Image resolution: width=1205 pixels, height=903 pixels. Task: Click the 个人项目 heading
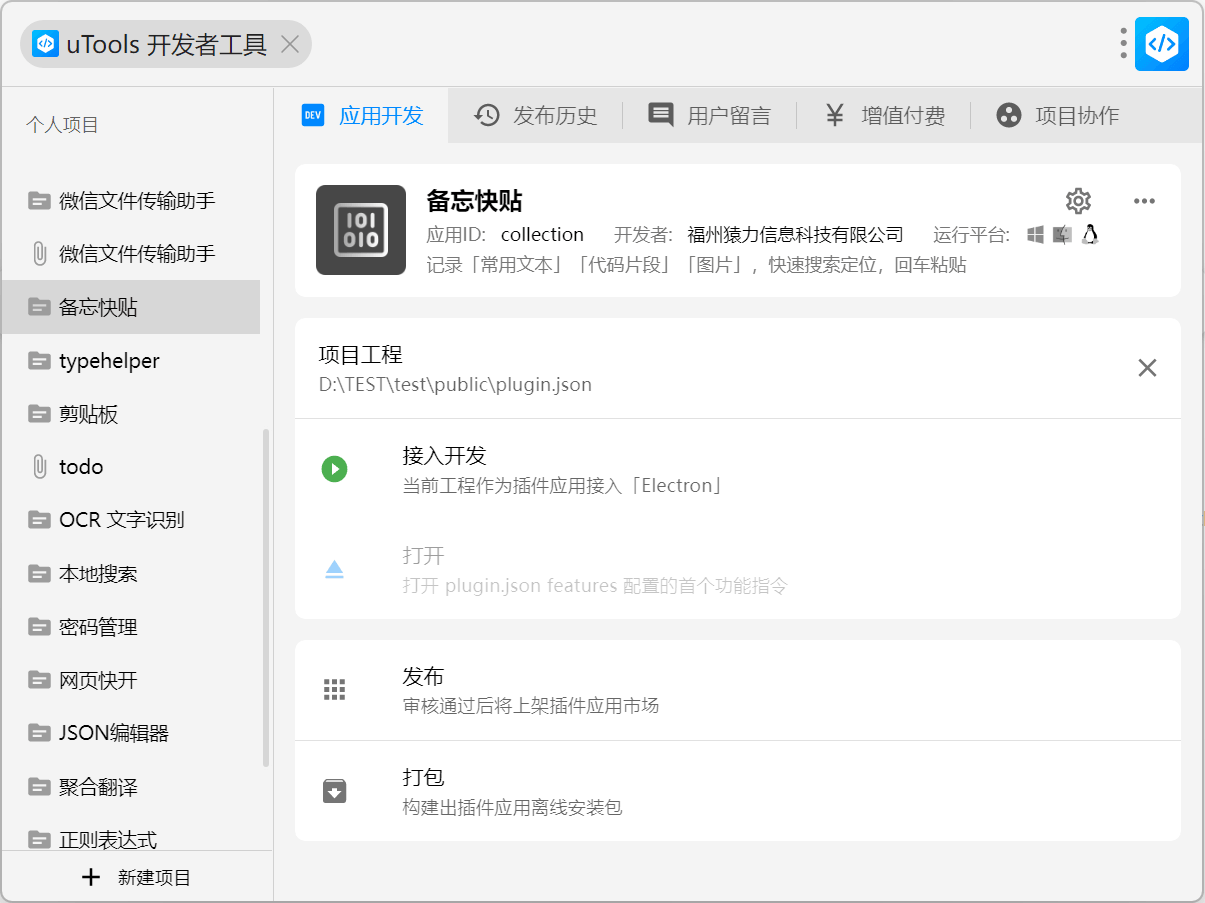click(63, 125)
